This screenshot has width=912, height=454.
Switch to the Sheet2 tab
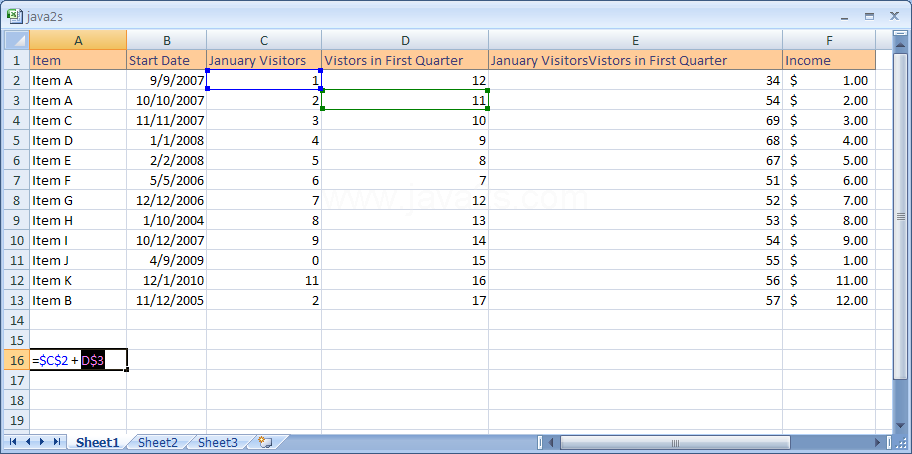coord(158,442)
